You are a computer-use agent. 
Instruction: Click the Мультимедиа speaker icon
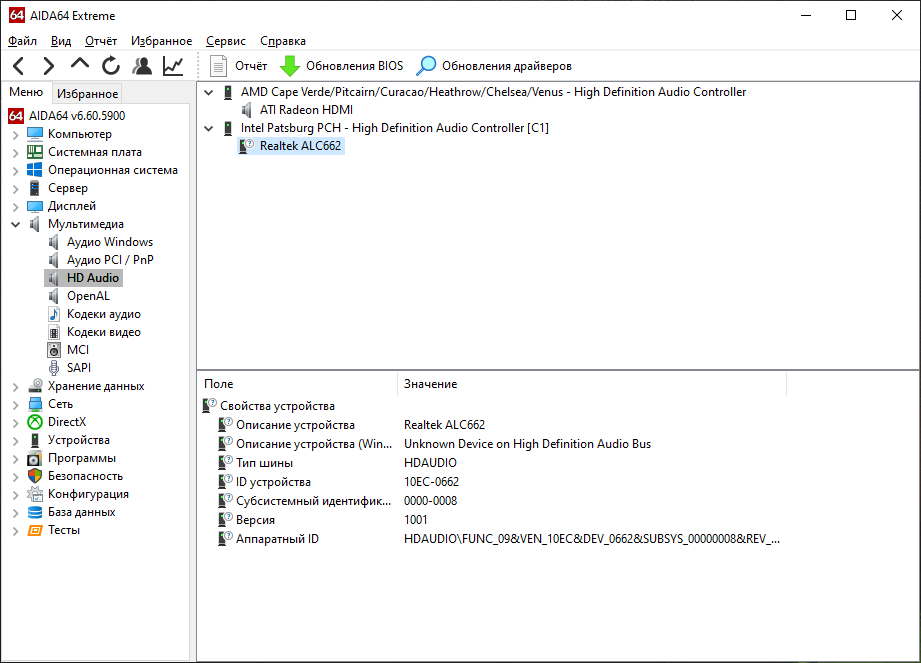pos(35,224)
